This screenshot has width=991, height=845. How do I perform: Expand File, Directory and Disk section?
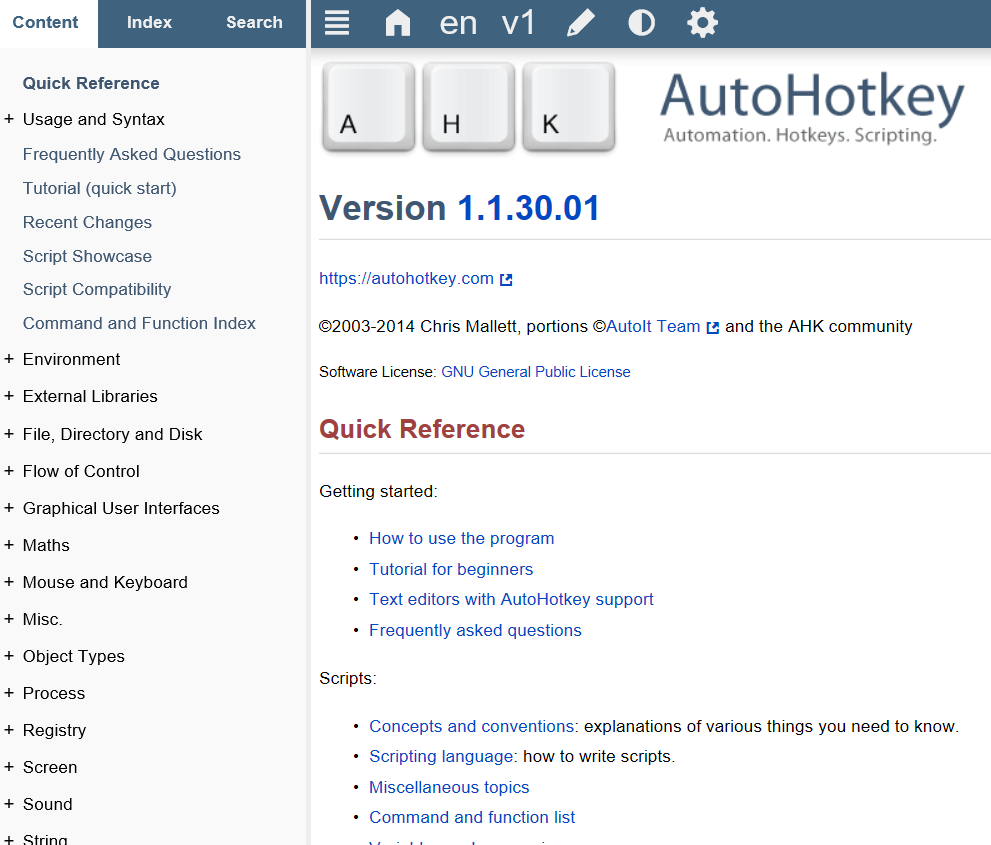coord(9,434)
